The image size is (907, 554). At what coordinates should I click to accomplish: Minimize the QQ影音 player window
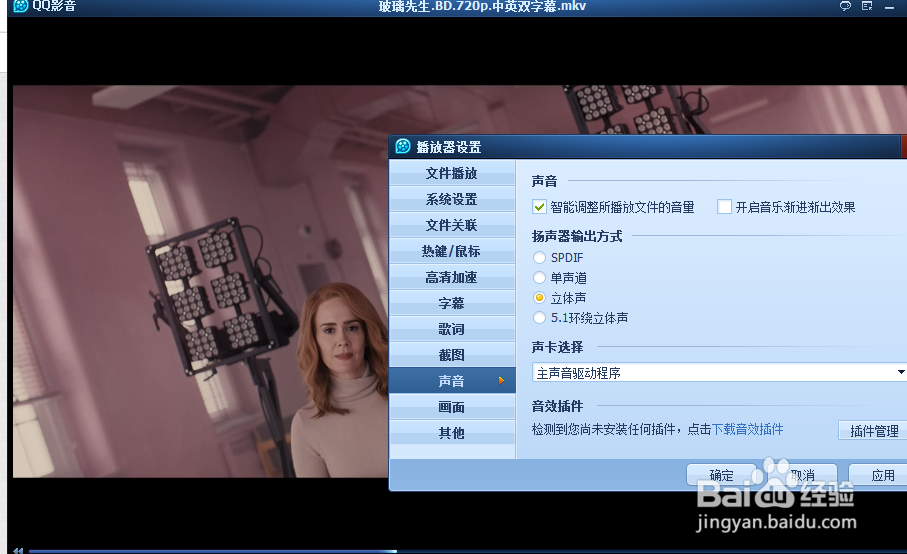[x=889, y=7]
